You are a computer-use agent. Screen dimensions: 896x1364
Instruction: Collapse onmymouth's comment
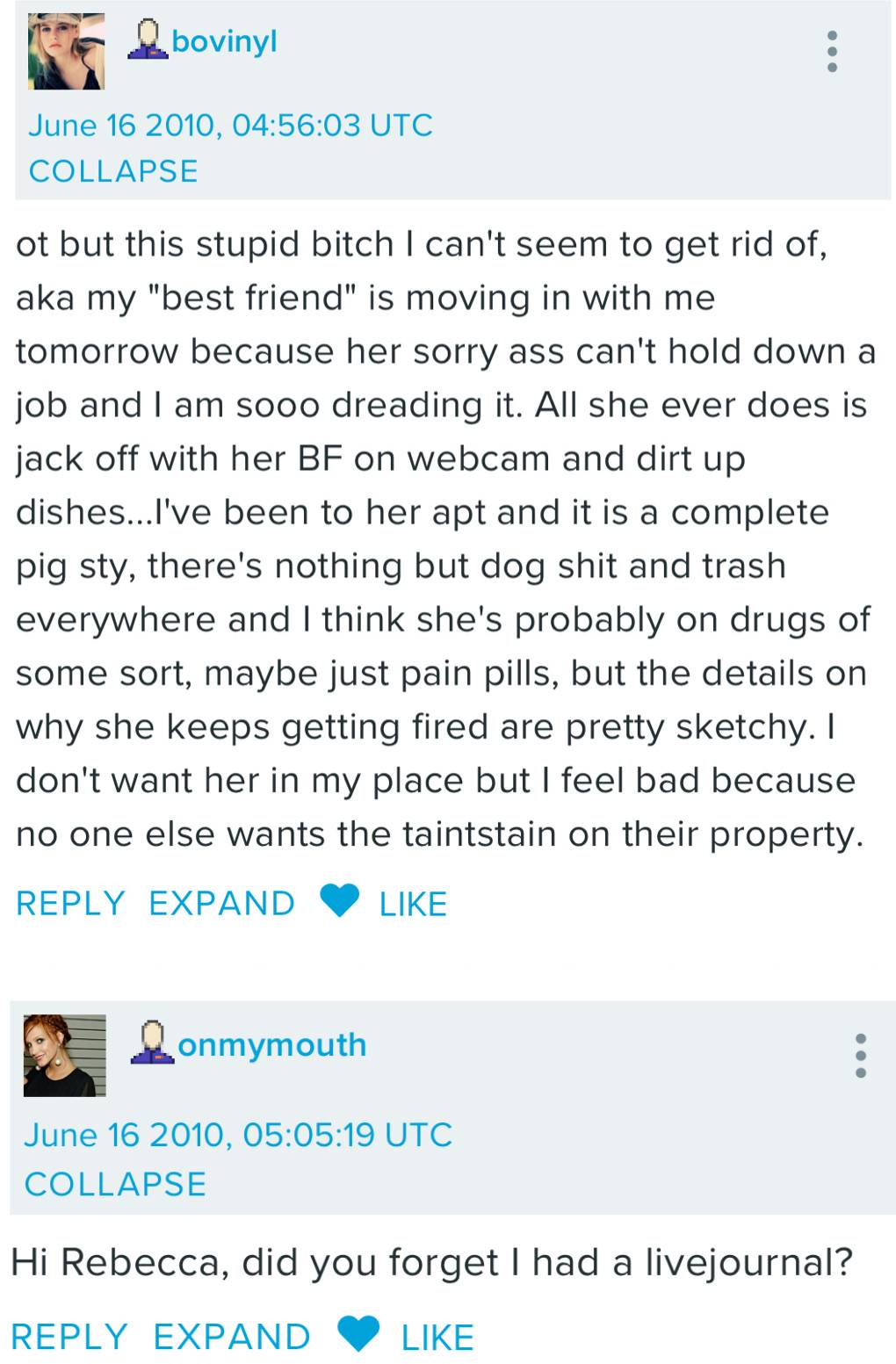point(115,1184)
